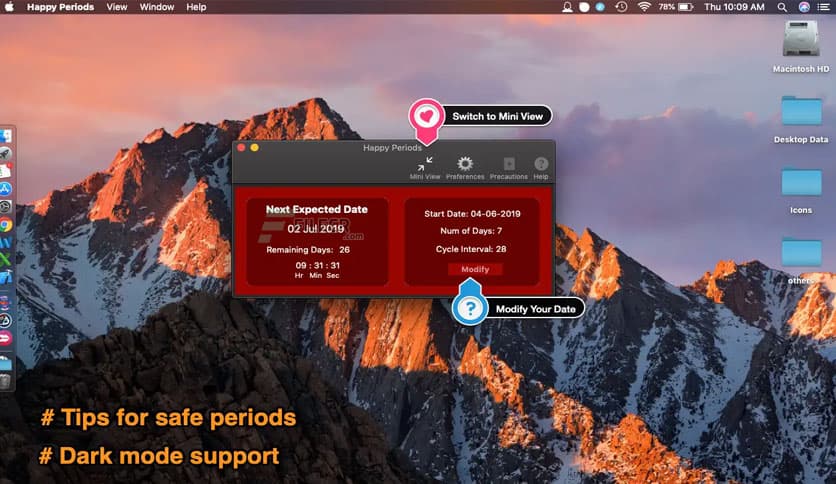This screenshot has width=836, height=484.
Task: Open the View menu
Action: click(117, 7)
